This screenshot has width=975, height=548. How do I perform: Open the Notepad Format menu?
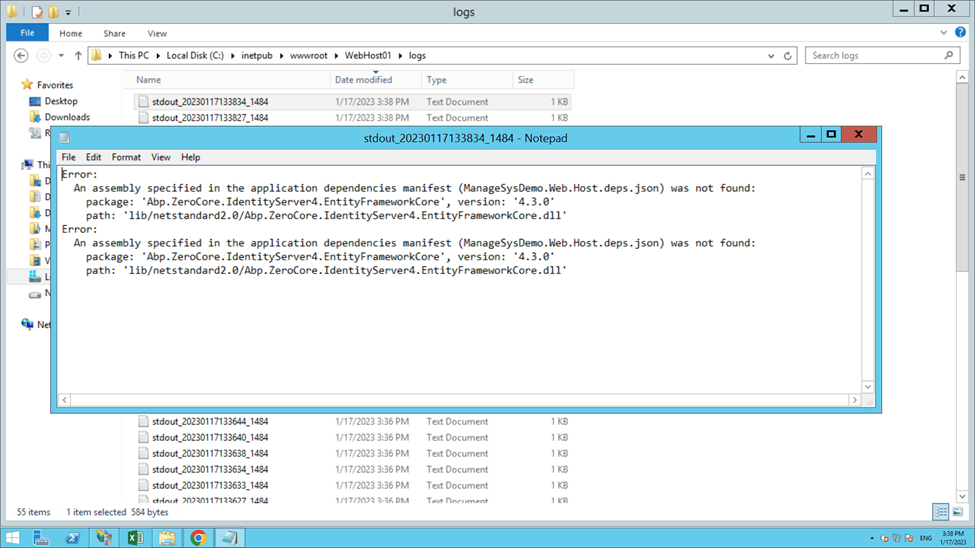click(x=126, y=157)
